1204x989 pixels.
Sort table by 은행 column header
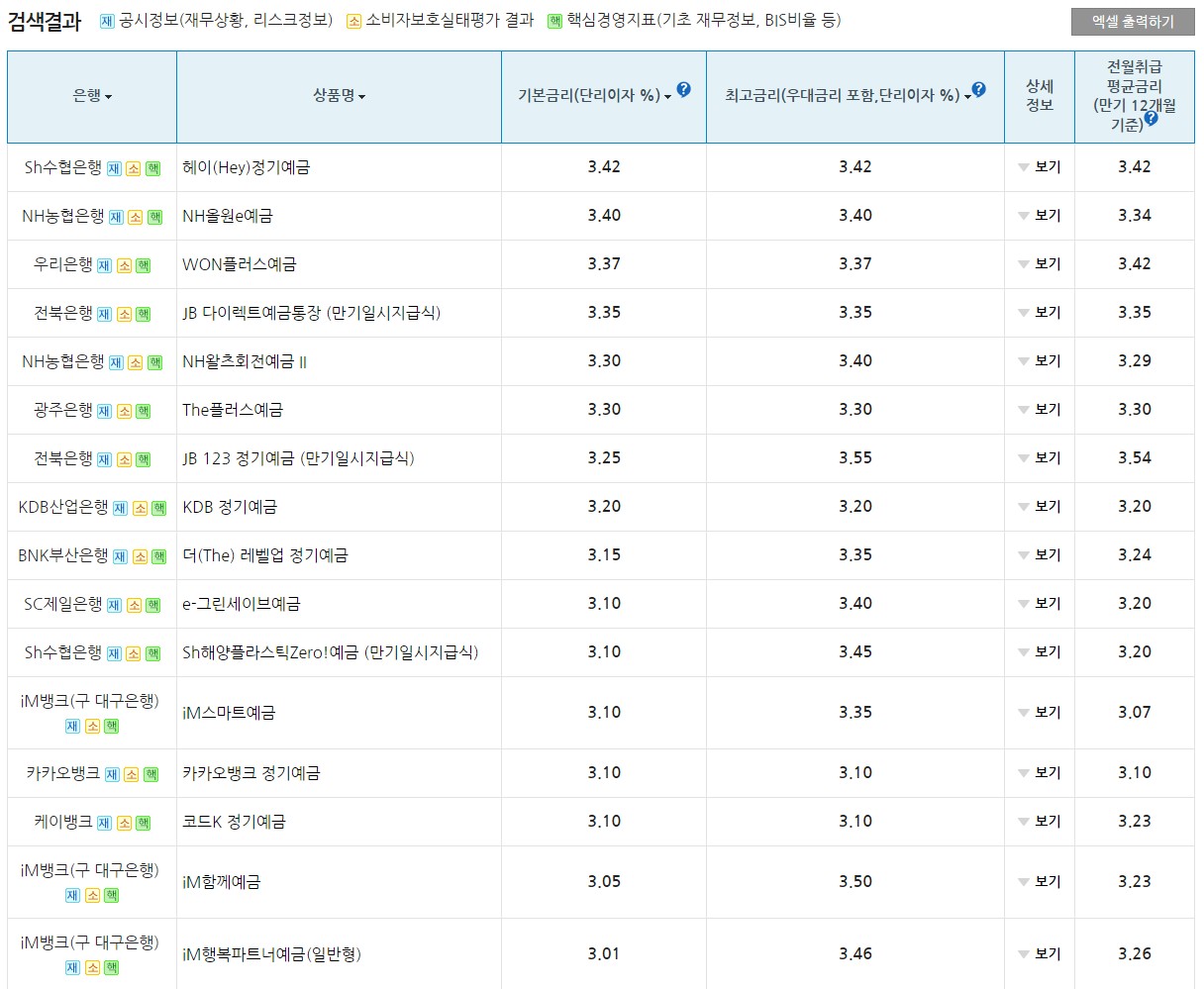pos(92,96)
